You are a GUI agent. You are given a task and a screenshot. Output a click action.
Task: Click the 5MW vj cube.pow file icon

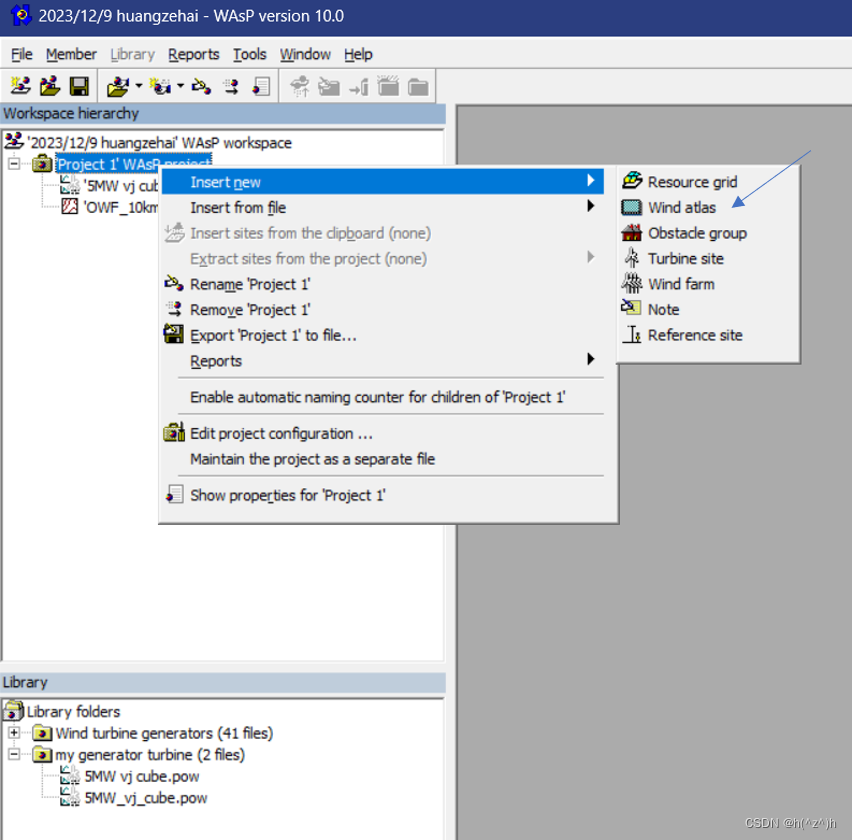pos(70,776)
